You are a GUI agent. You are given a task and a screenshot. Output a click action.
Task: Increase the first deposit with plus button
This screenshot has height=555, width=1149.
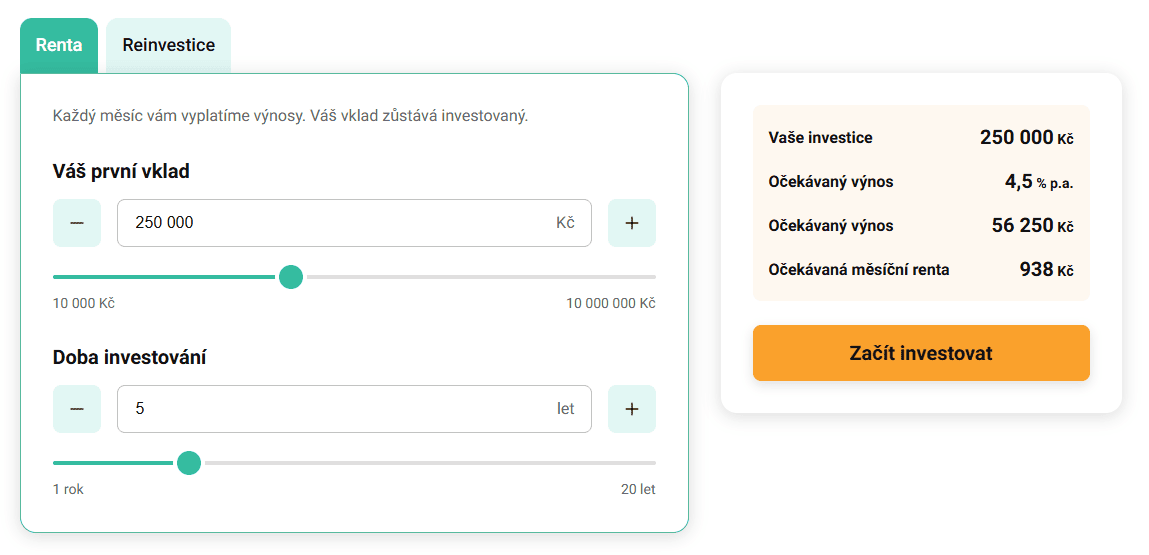631,223
